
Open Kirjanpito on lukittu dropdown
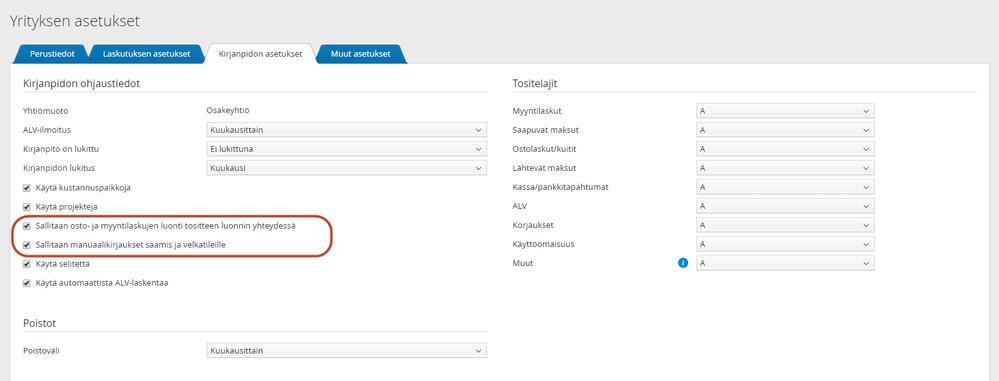pos(347,149)
